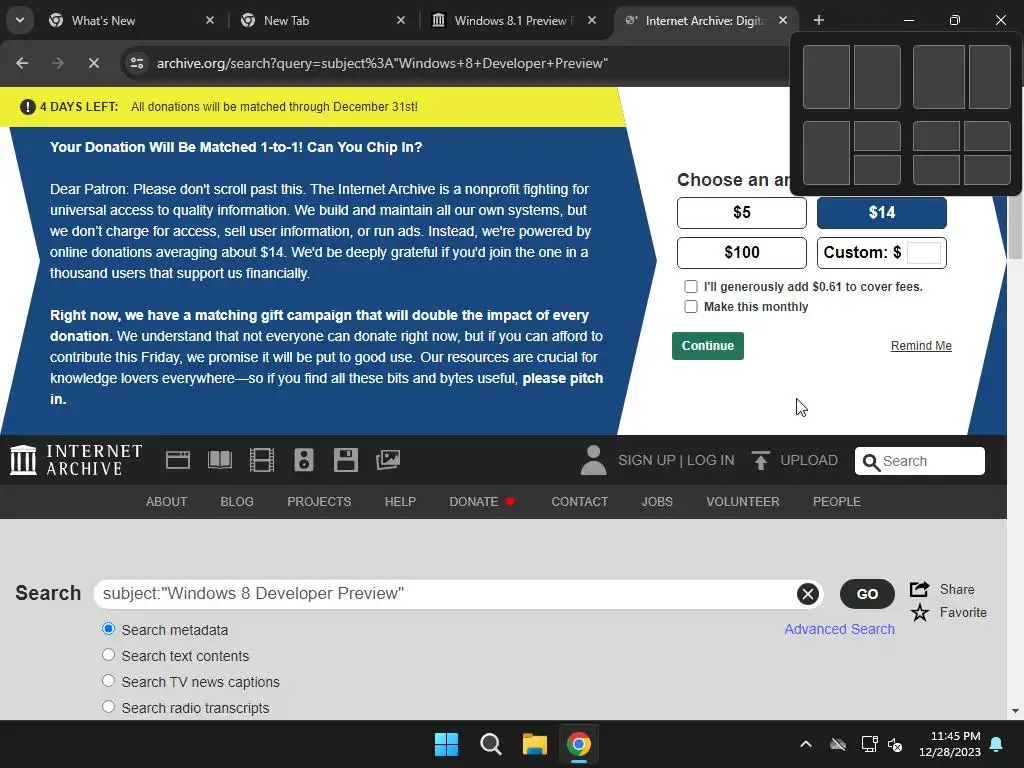Open the VOLUNTEER menu item
The image size is (1024, 768).
click(x=743, y=502)
